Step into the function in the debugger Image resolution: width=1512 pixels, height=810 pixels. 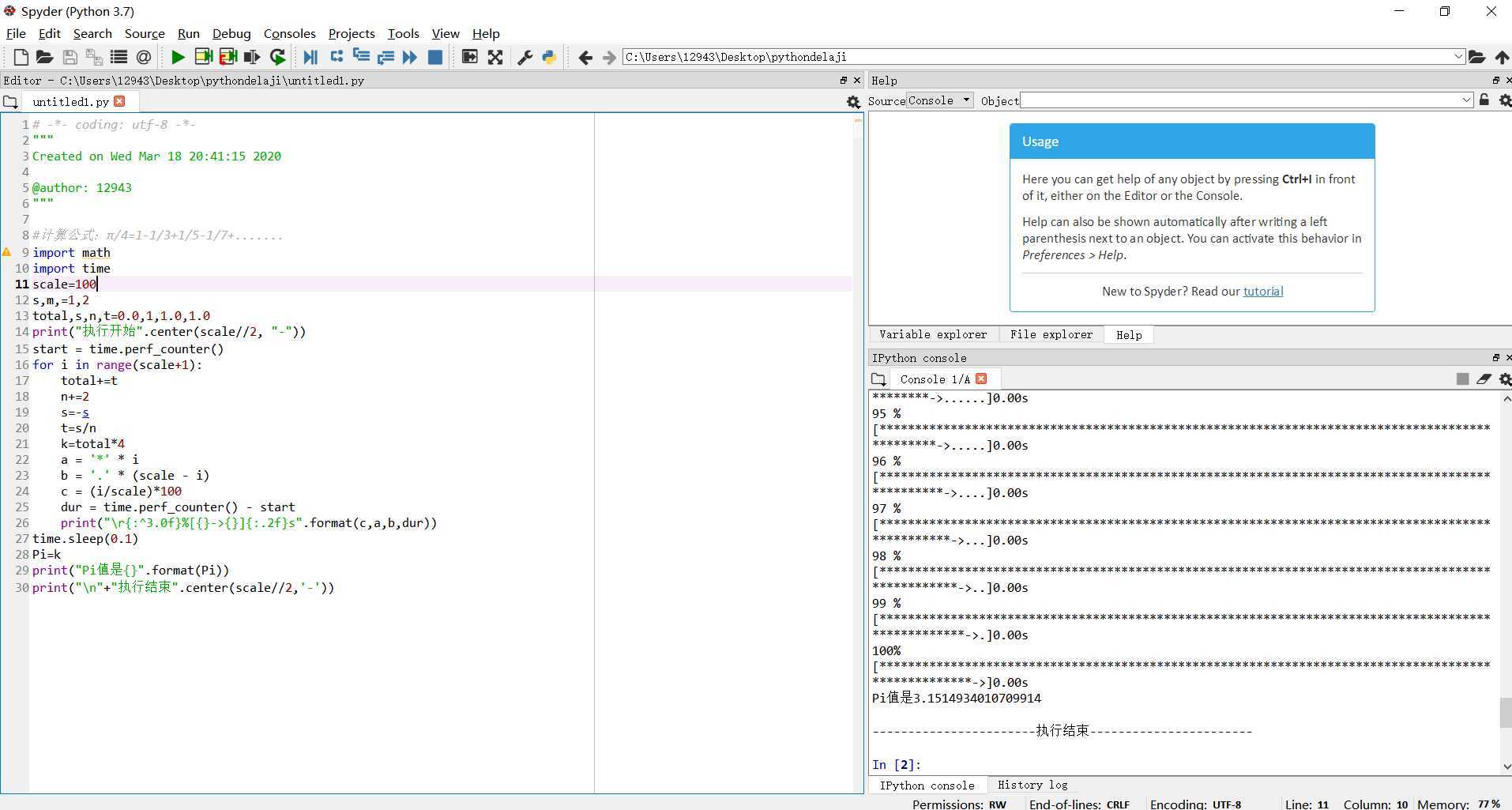click(361, 57)
